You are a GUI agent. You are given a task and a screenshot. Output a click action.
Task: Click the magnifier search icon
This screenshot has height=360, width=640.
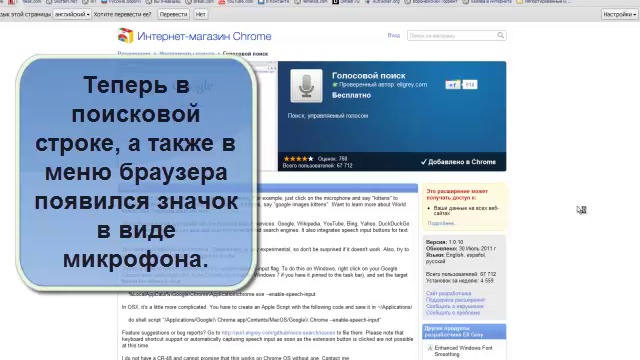[500, 36]
